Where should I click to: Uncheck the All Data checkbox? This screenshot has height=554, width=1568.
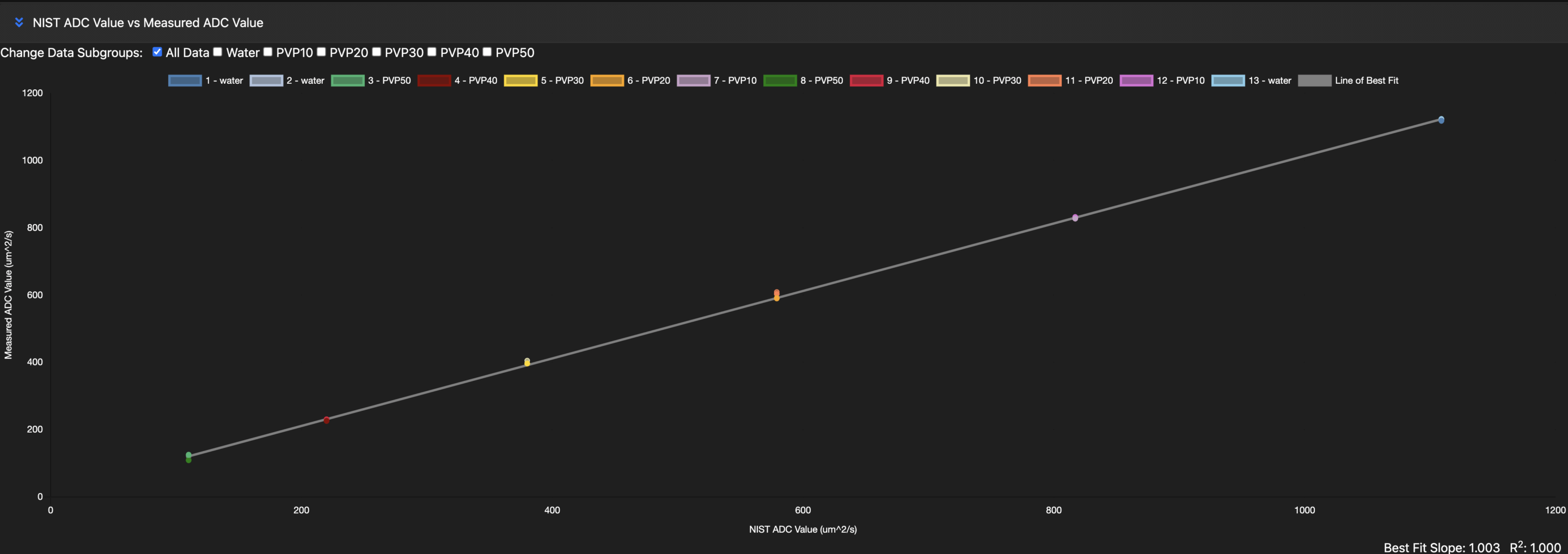pyautogui.click(x=157, y=52)
